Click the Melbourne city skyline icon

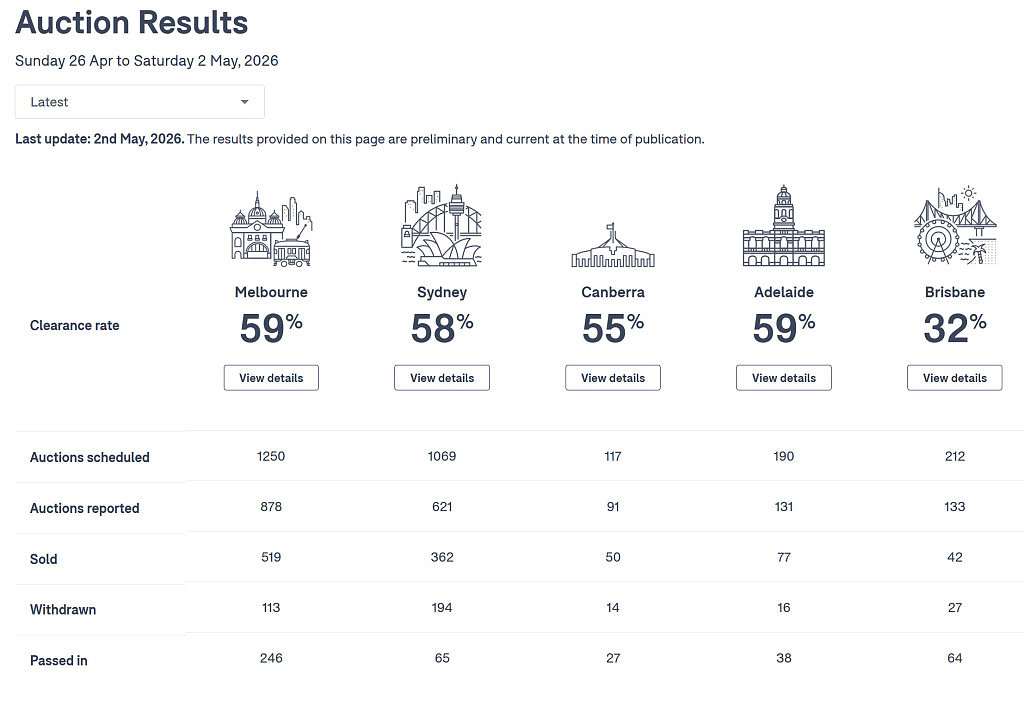coord(271,229)
